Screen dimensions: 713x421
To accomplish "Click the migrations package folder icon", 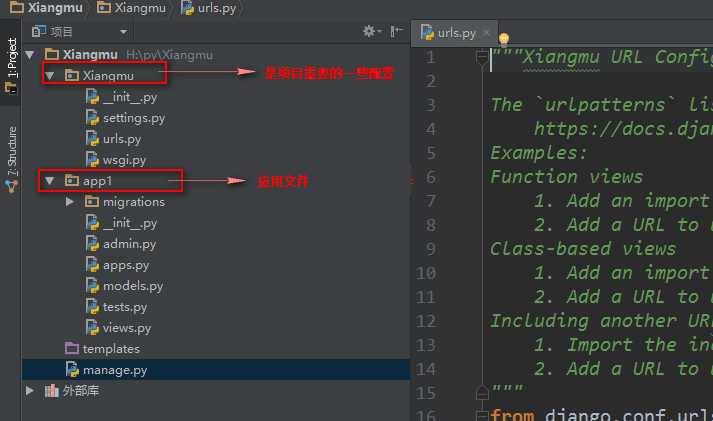I will coord(92,201).
